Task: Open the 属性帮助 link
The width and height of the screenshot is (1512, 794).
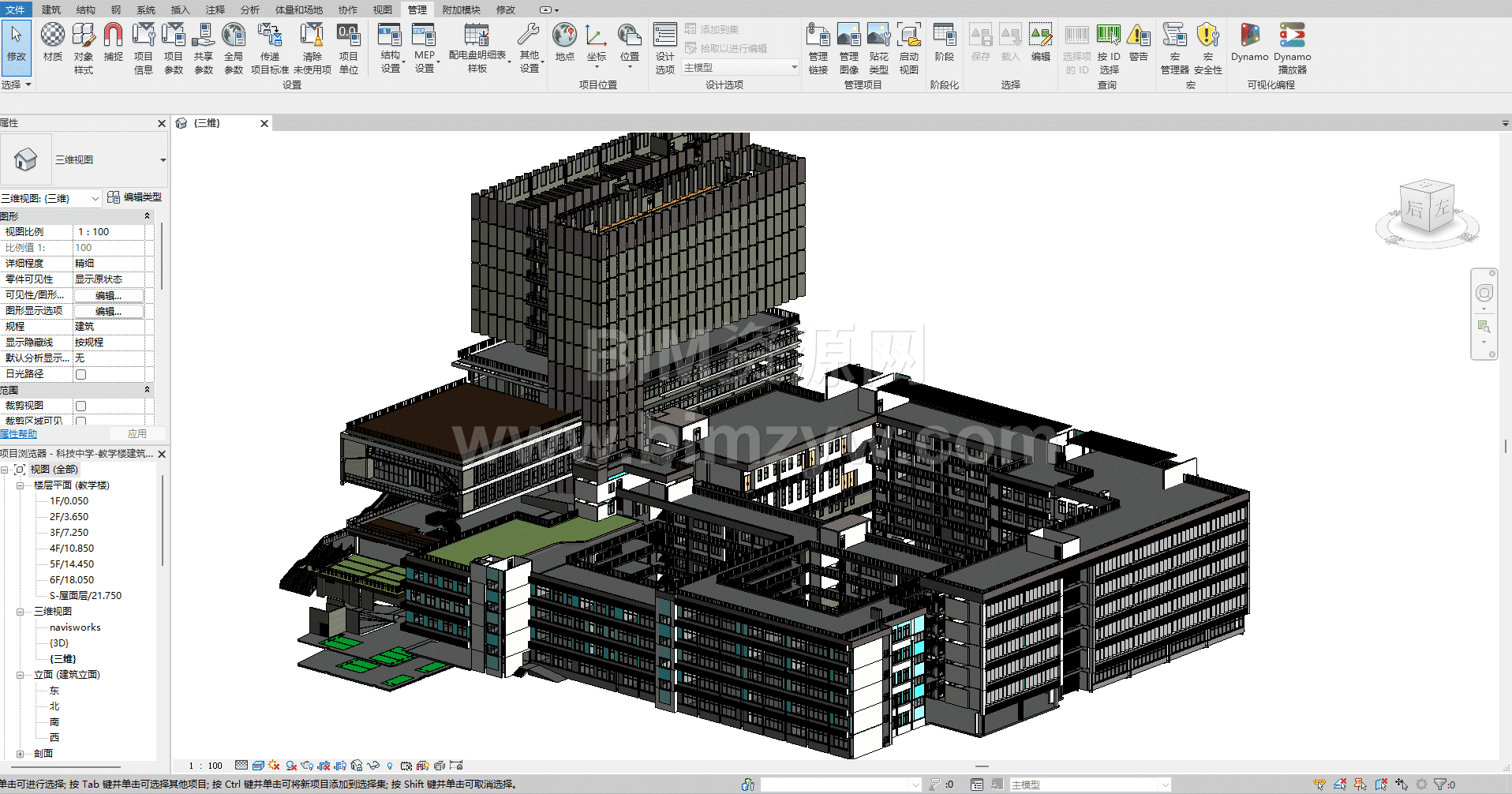Action: [18, 434]
